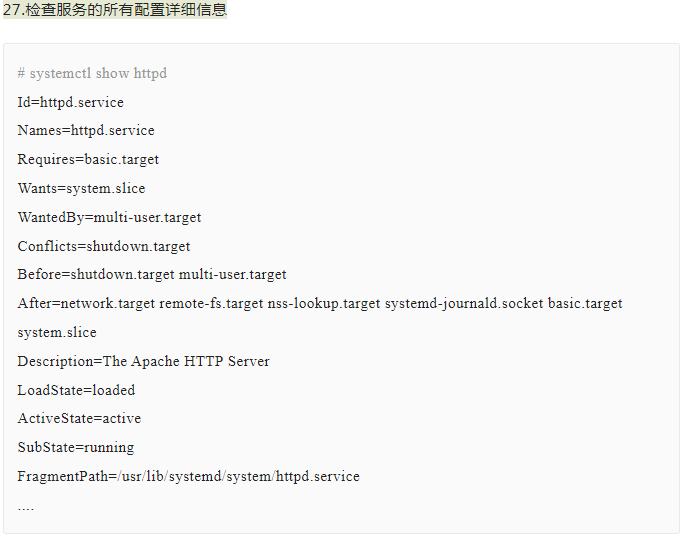Select the Names=httpd.service line
This screenshot has width=684, height=536.
coord(86,131)
